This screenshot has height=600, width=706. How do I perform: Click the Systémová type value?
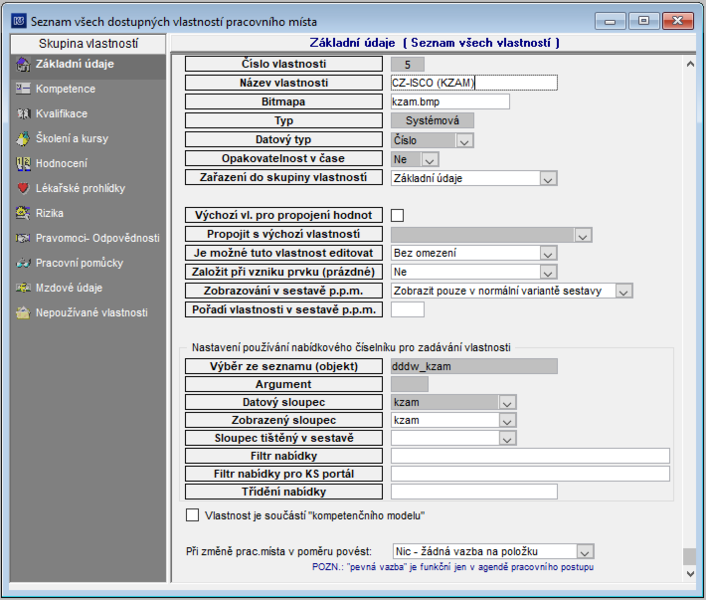432,121
